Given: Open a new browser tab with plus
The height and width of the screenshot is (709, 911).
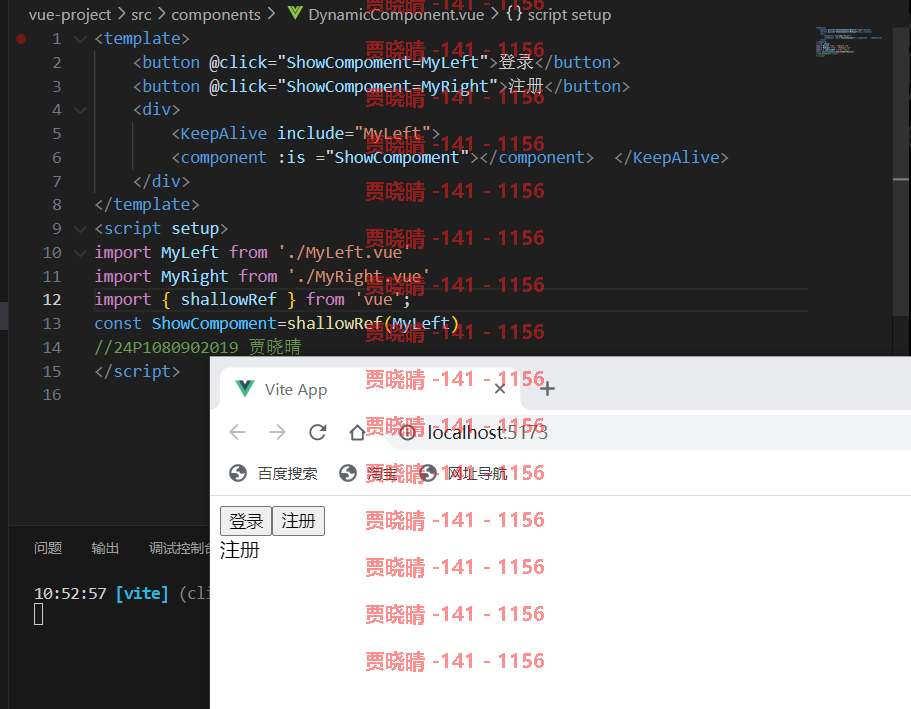Looking at the screenshot, I should pyautogui.click(x=547, y=388).
